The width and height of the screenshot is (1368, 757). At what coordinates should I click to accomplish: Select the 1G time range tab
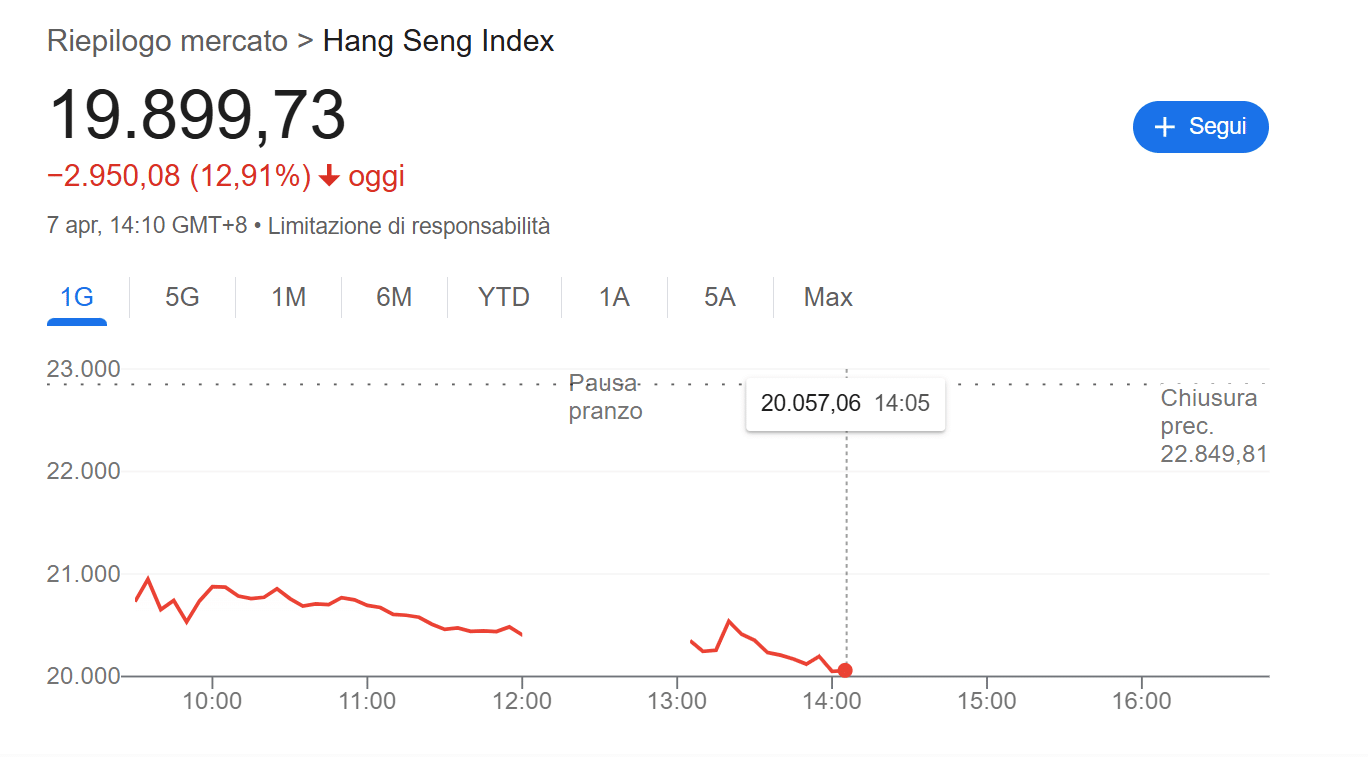coord(77,297)
